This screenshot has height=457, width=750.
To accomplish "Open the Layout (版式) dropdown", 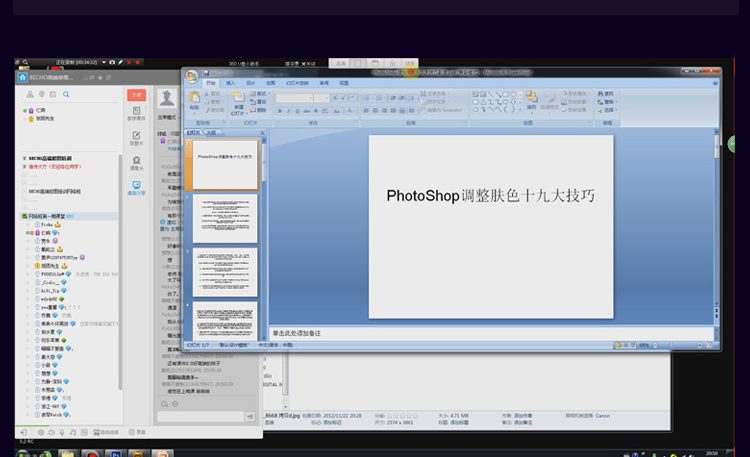I will pyautogui.click(x=260, y=94).
